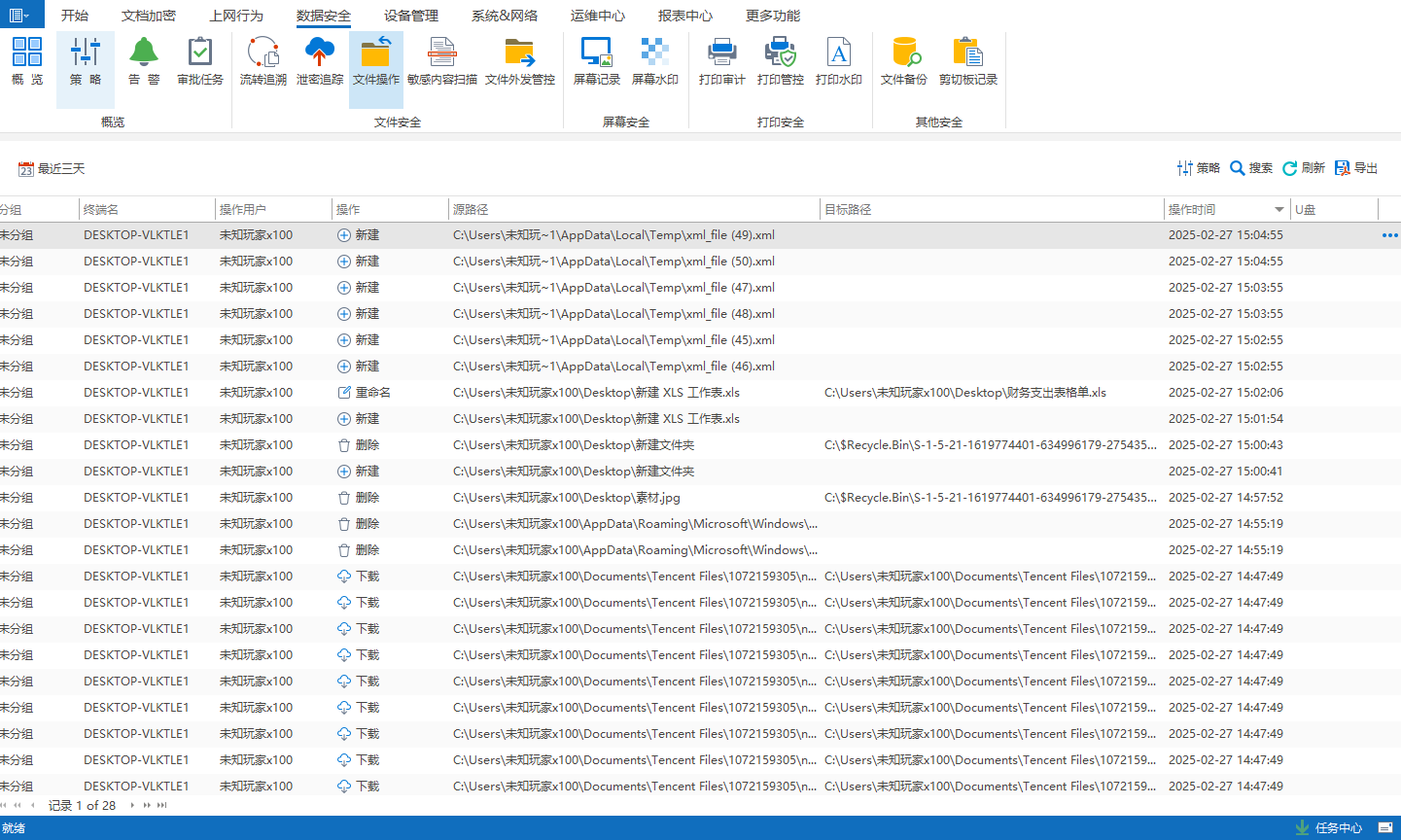Image resolution: width=1401 pixels, height=840 pixels.
Task: Switch to the 文档加密 ribbon tab
Action: [149, 16]
